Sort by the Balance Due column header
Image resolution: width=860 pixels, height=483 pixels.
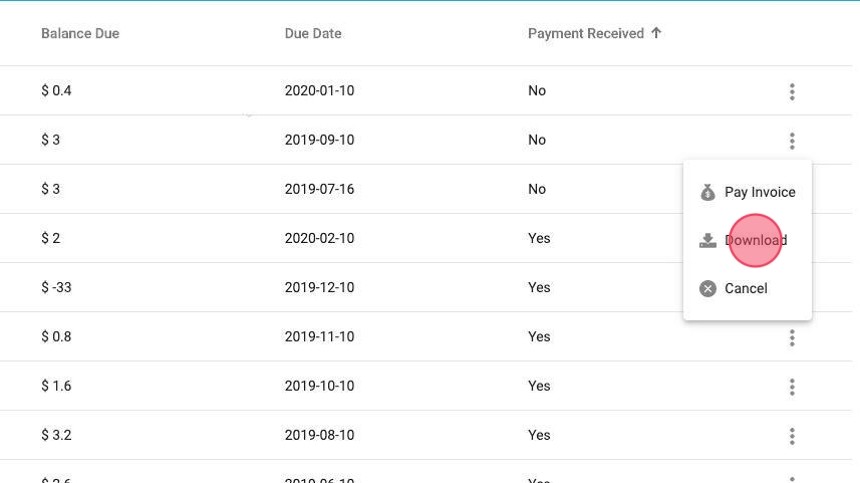80,33
